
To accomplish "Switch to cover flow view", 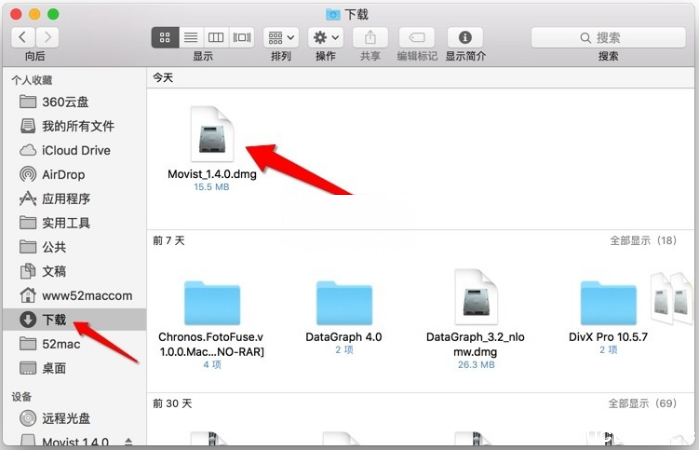I will tap(242, 37).
